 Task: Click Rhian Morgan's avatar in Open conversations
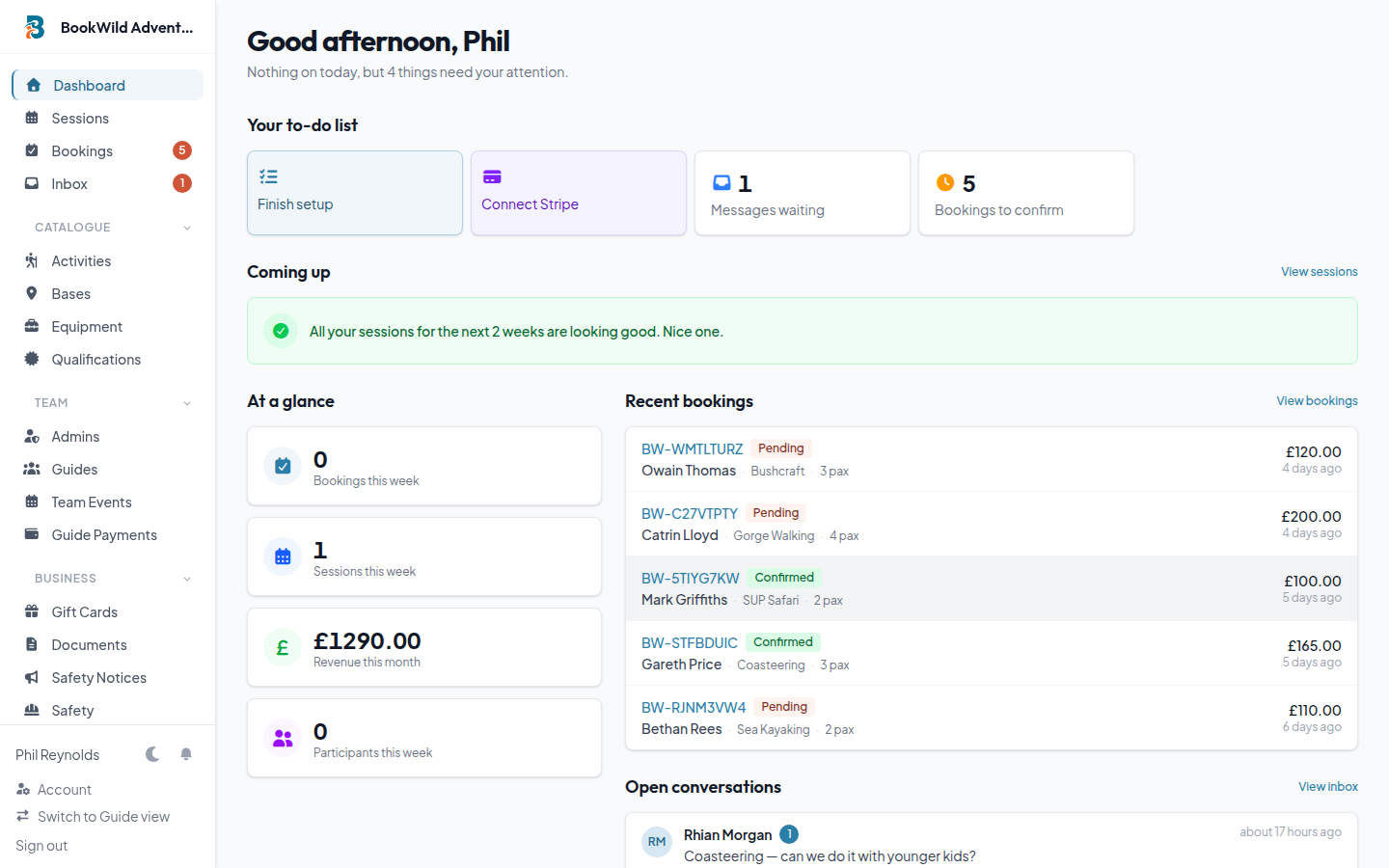point(657,842)
